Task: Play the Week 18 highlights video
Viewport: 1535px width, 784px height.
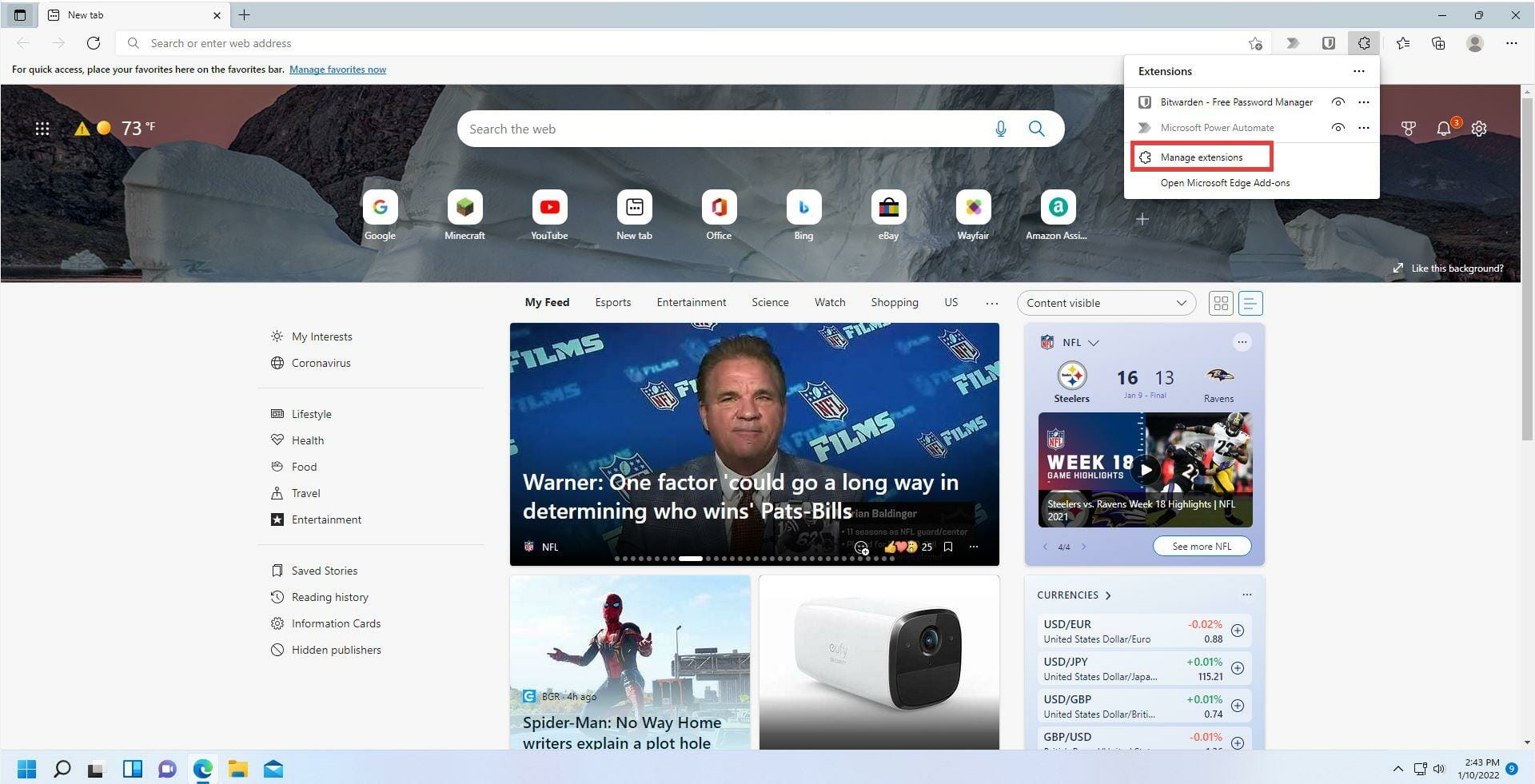Action: 1145,470
